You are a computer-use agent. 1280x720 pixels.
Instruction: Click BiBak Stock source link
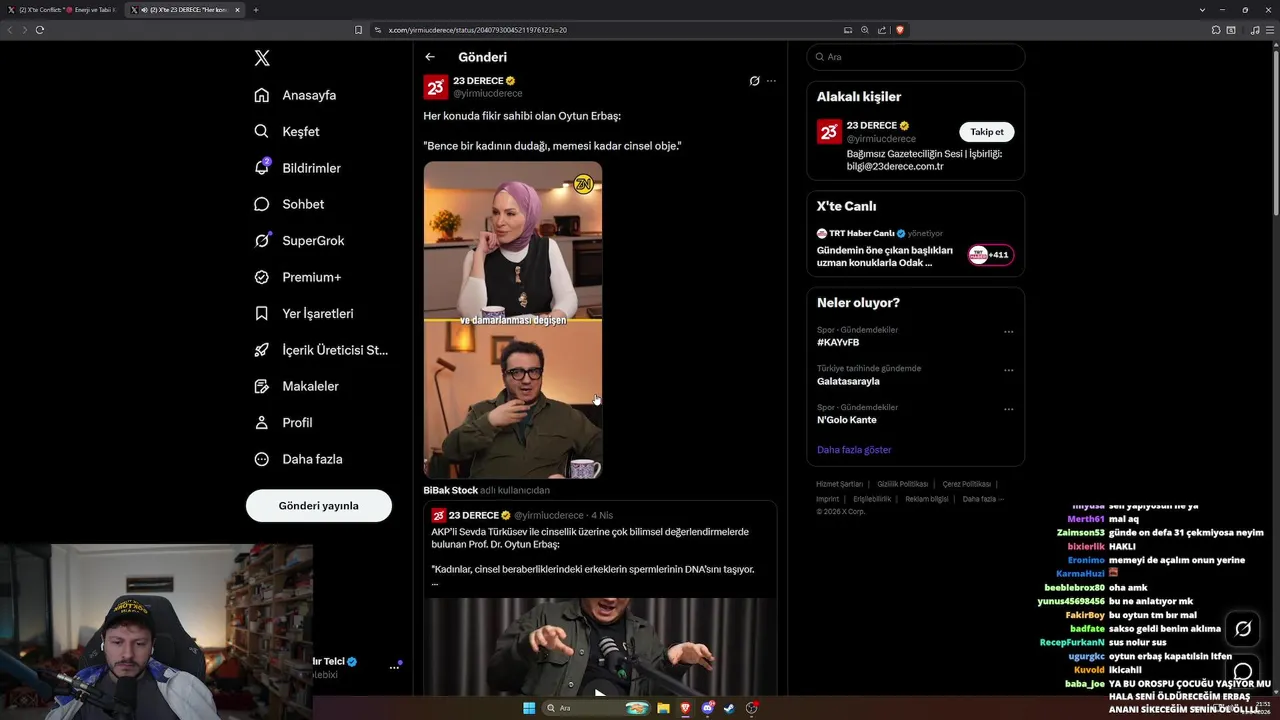(x=451, y=490)
